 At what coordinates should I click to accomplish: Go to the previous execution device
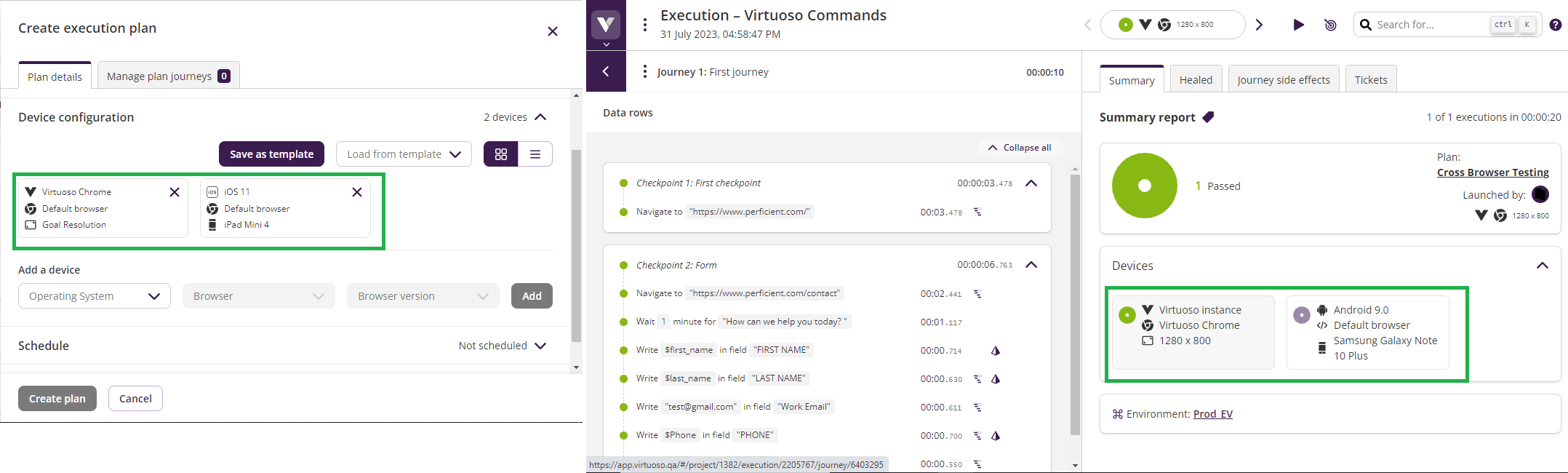pyautogui.click(x=1088, y=25)
